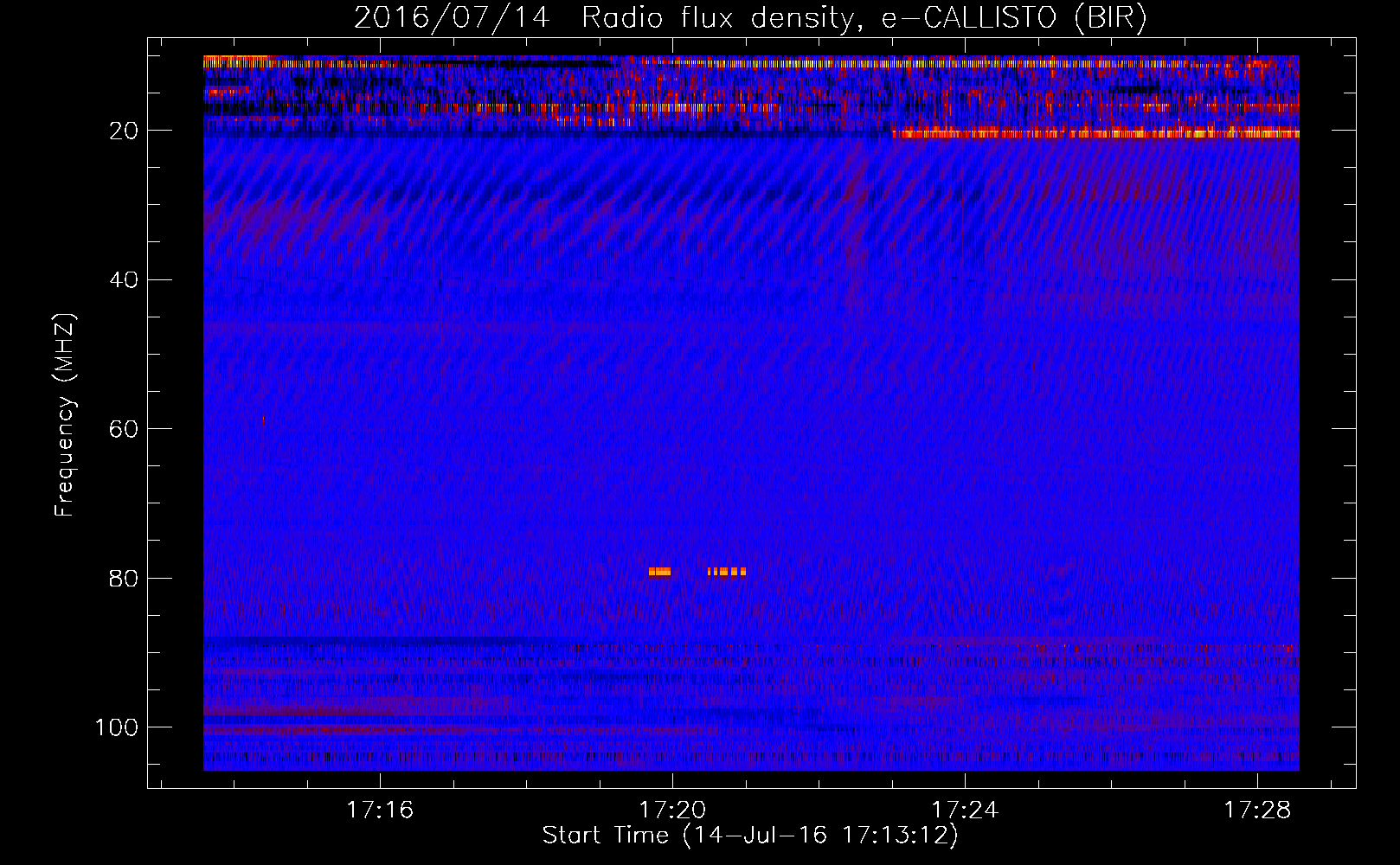Click the plot title 'Radio flux density, e-CALLISTO (BIR)'
1400x865 pixels.
point(864,18)
